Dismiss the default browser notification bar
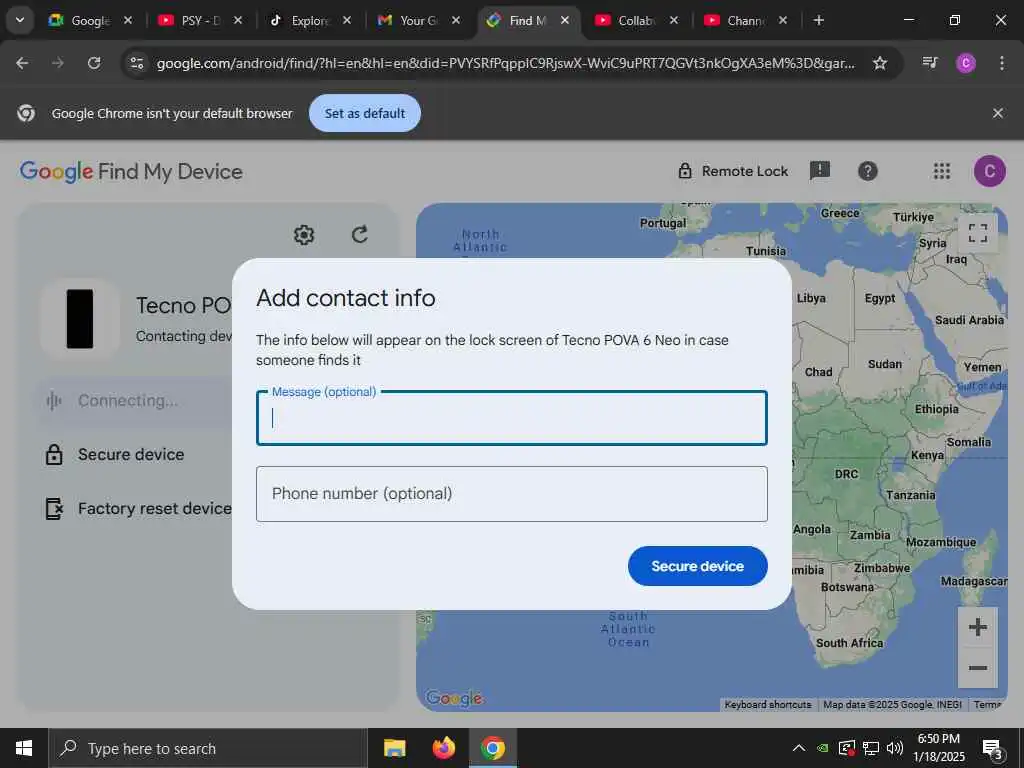 pos(998,113)
